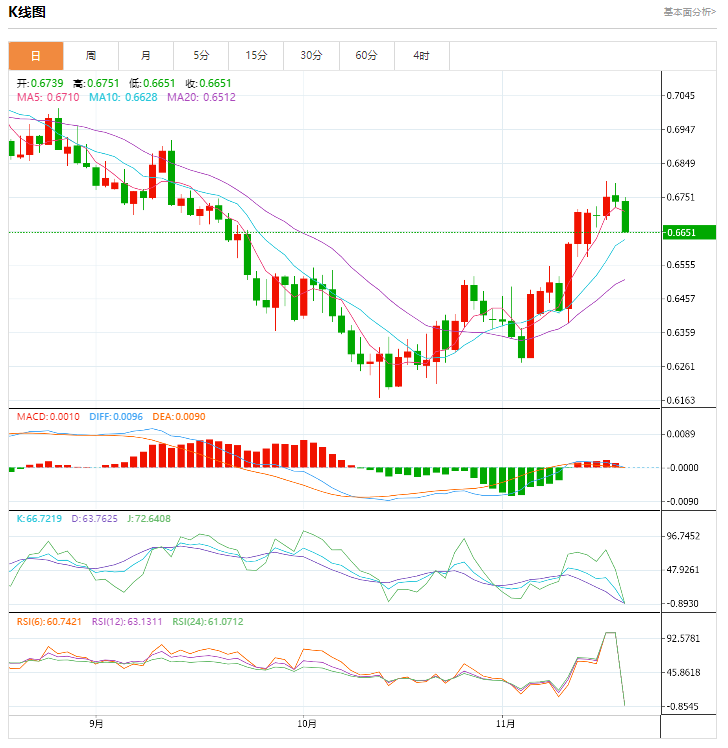Click the 45.8618 RSI axis label
This screenshot has width=728, height=748.
click(683, 673)
